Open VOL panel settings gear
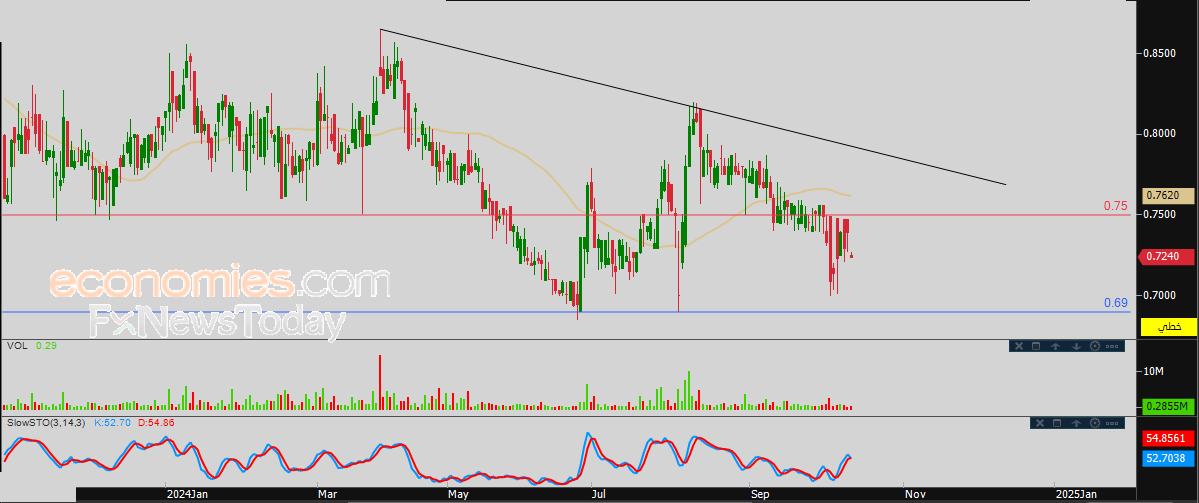The width and height of the screenshot is (1199, 503). pyautogui.click(x=1094, y=346)
